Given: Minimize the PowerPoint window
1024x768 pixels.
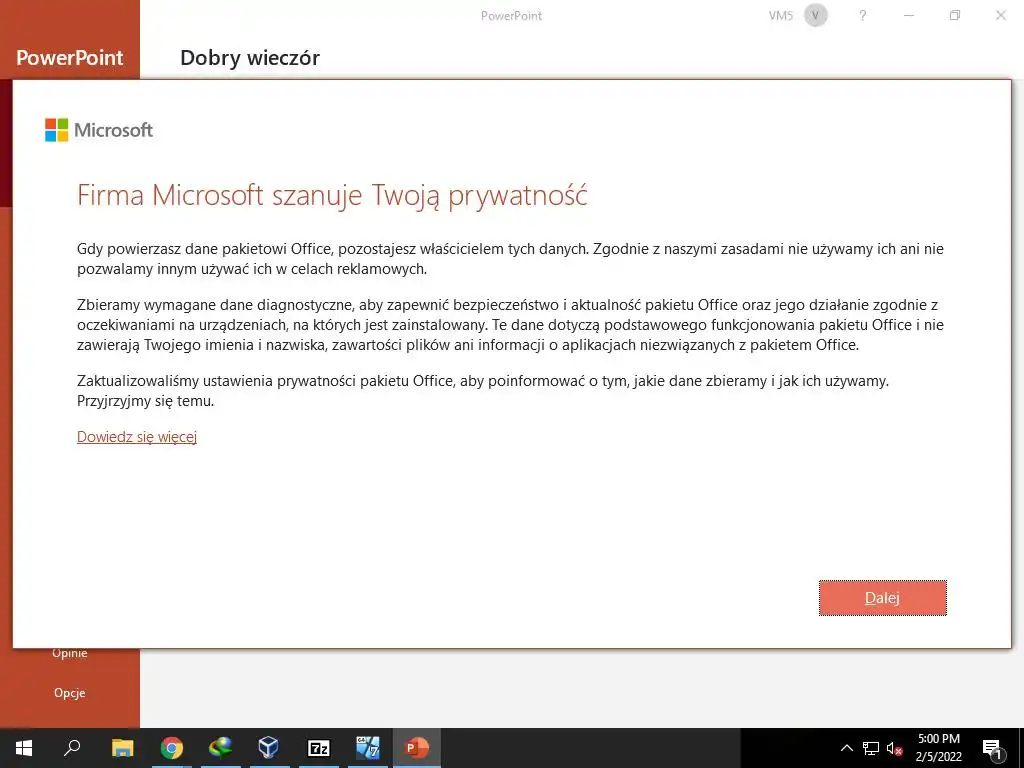Looking at the screenshot, I should (x=908, y=16).
